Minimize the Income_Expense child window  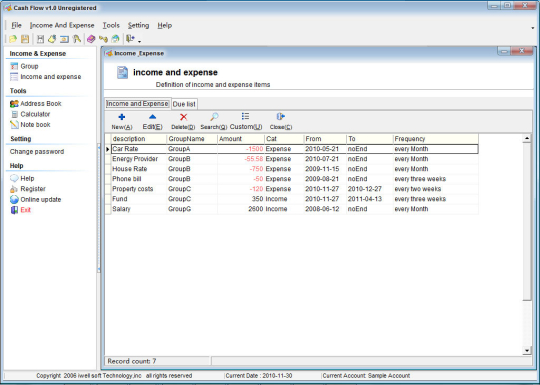504,51
